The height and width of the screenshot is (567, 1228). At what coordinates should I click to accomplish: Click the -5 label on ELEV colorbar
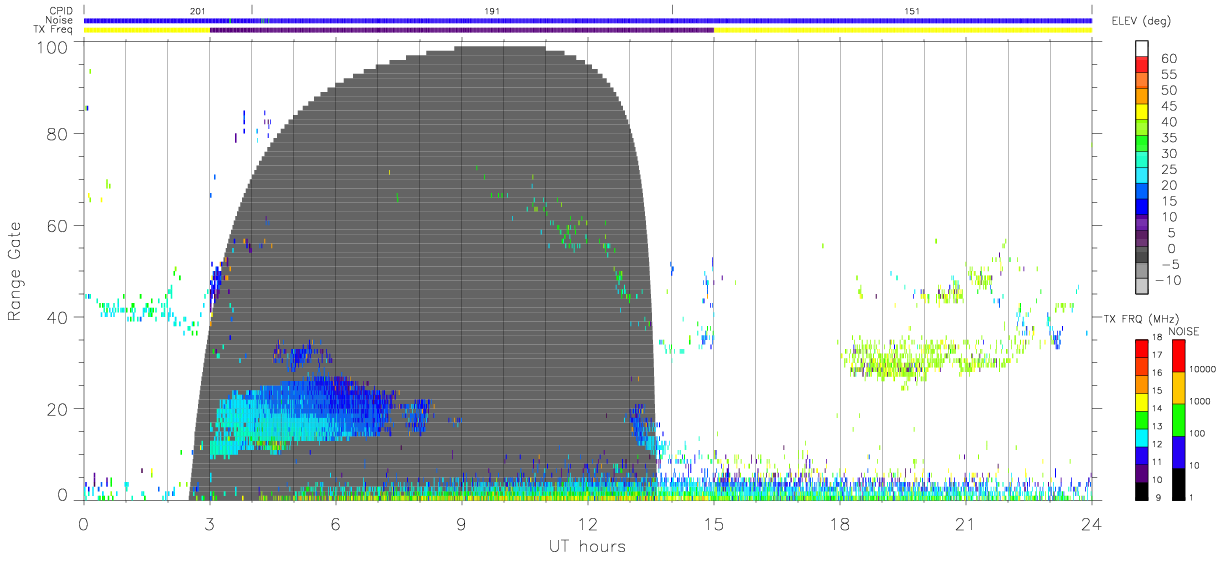coord(1168,265)
